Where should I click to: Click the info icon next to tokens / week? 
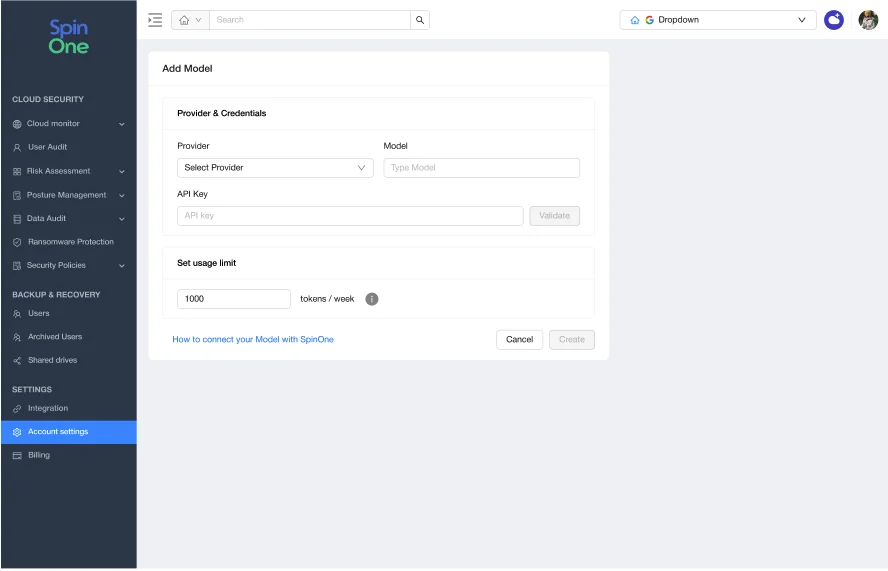tap(372, 299)
